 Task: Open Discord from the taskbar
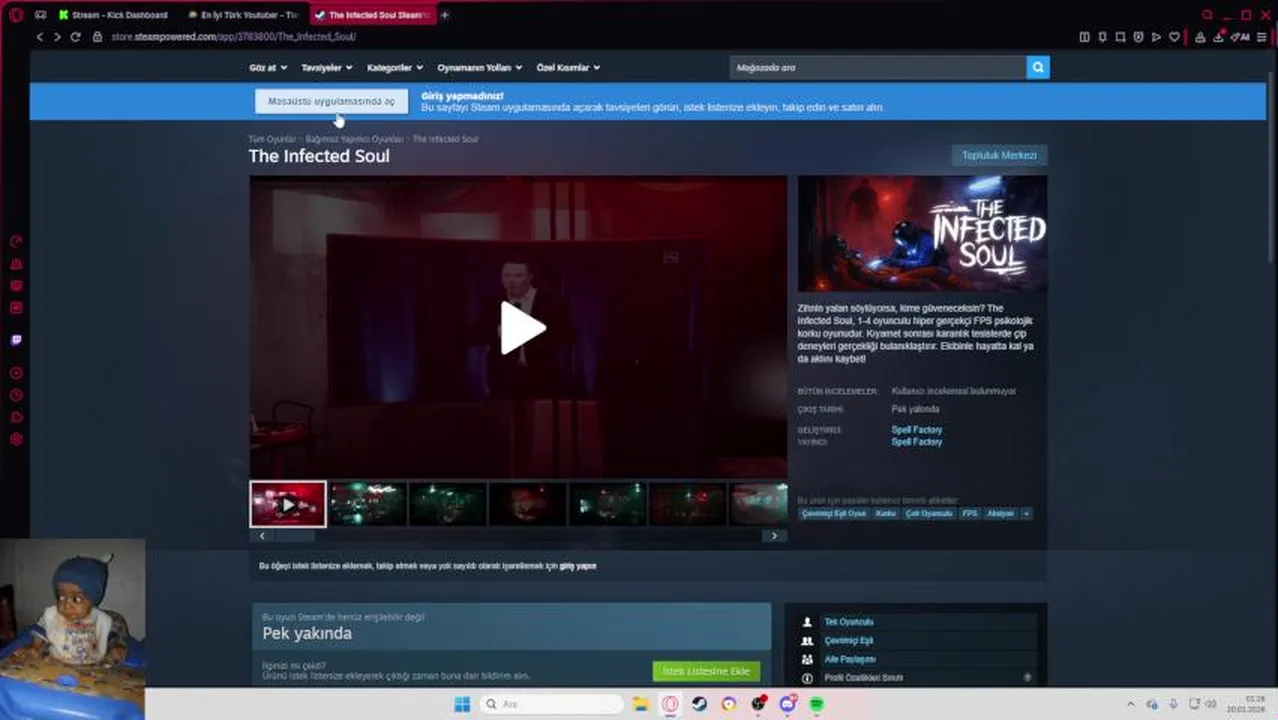(787, 704)
